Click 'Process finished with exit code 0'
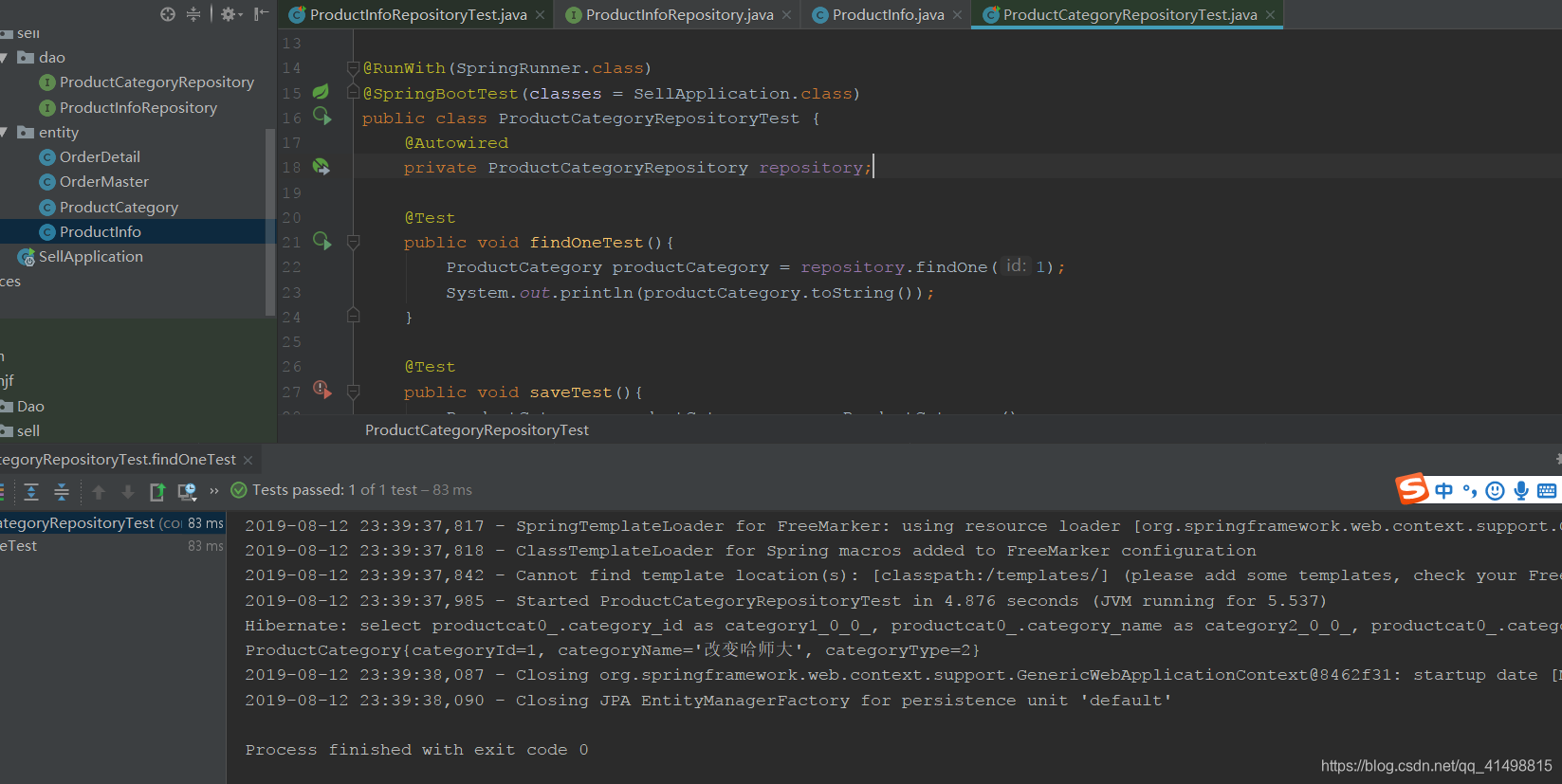The height and width of the screenshot is (784, 1562). pos(416,750)
